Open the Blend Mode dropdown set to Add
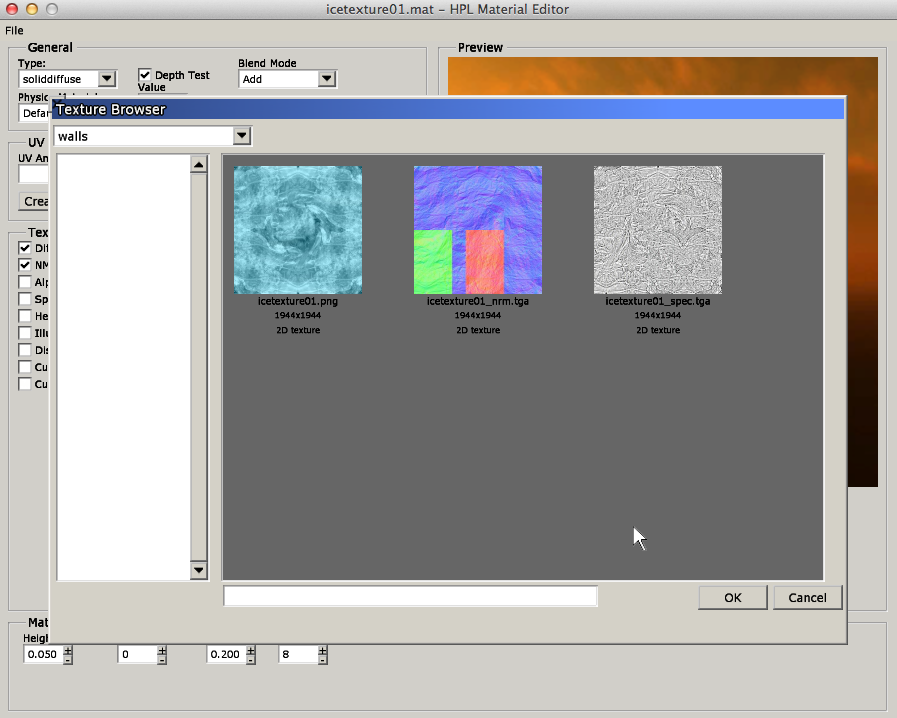 point(327,79)
